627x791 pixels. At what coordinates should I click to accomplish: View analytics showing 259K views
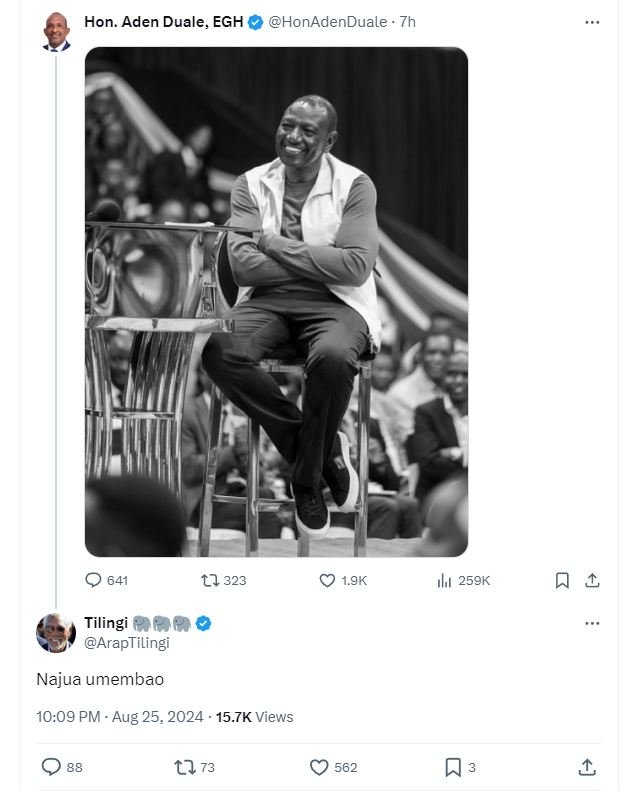point(445,580)
